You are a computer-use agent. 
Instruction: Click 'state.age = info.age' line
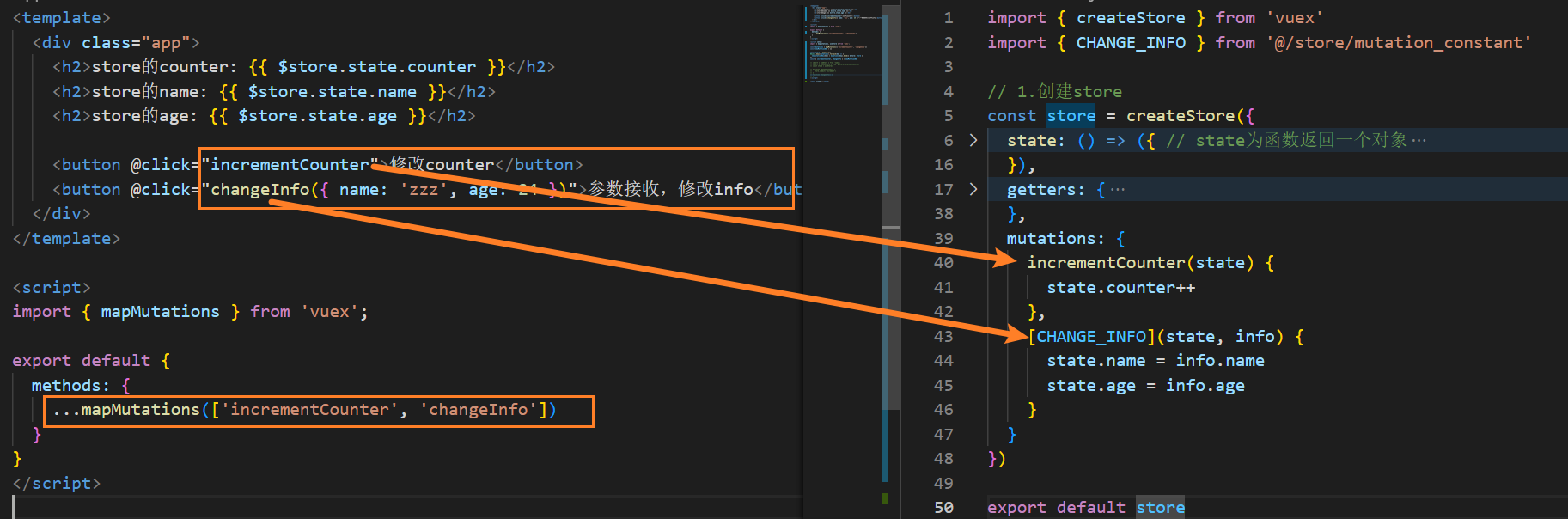(1145, 386)
